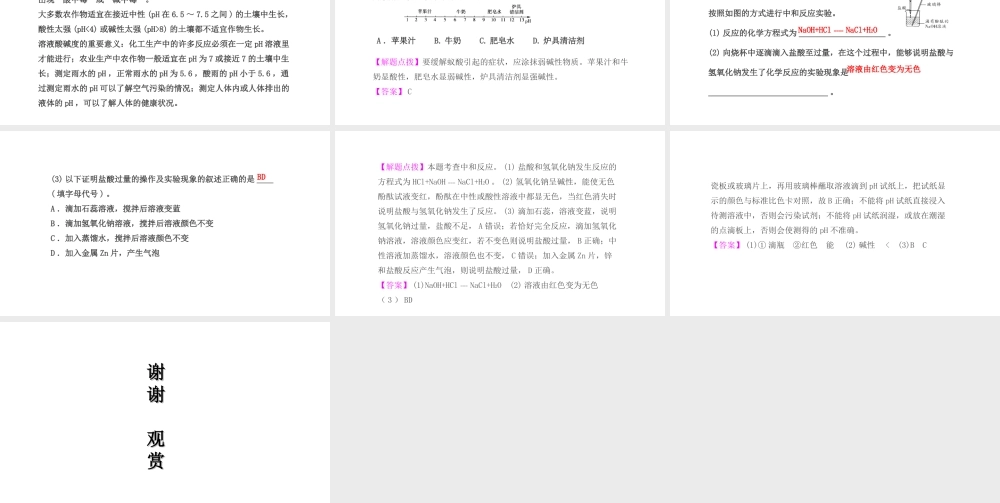Click the red BD answer on question (3)

[x=261, y=177]
